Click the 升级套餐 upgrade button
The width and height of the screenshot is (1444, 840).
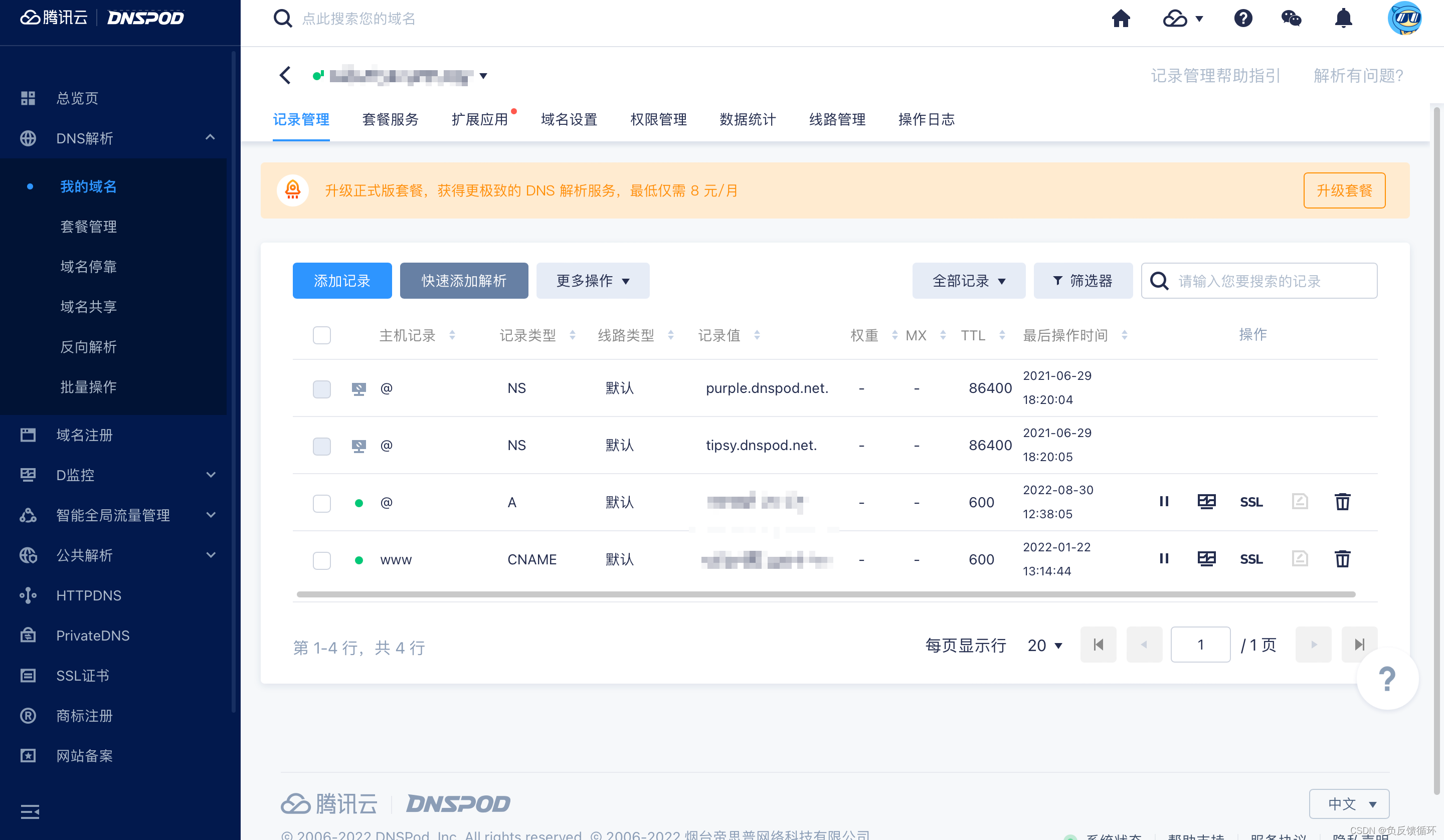pos(1344,190)
